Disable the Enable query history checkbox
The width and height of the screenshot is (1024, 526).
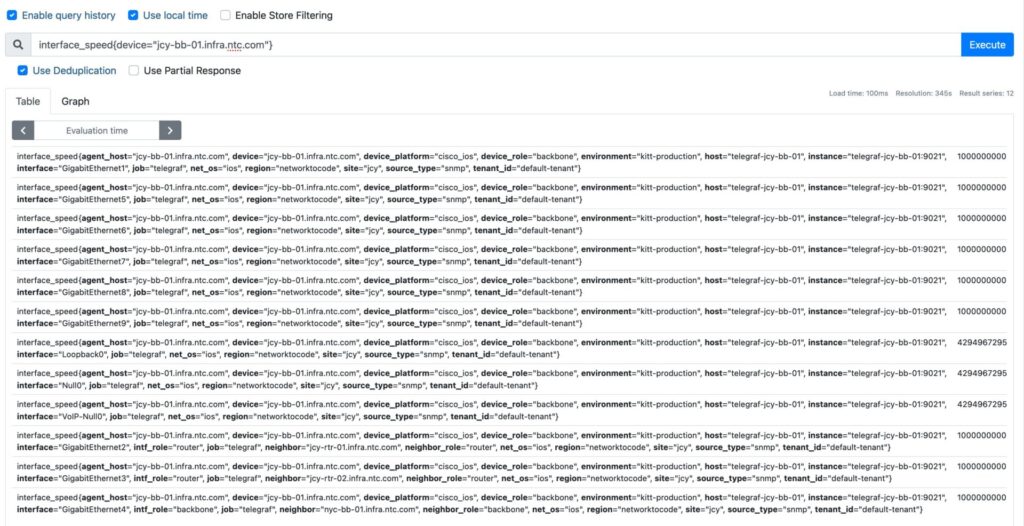point(12,16)
